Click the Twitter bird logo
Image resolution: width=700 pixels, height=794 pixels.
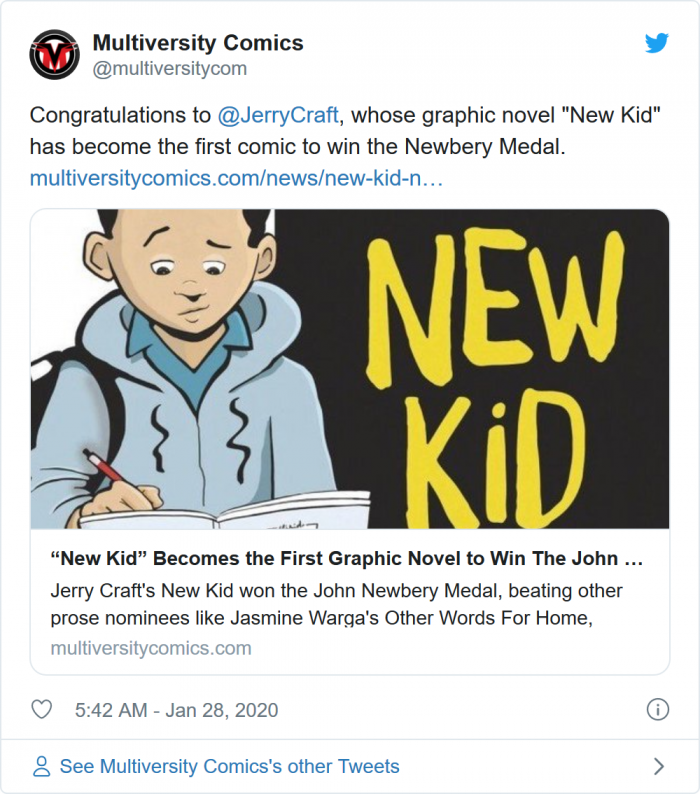(x=656, y=43)
